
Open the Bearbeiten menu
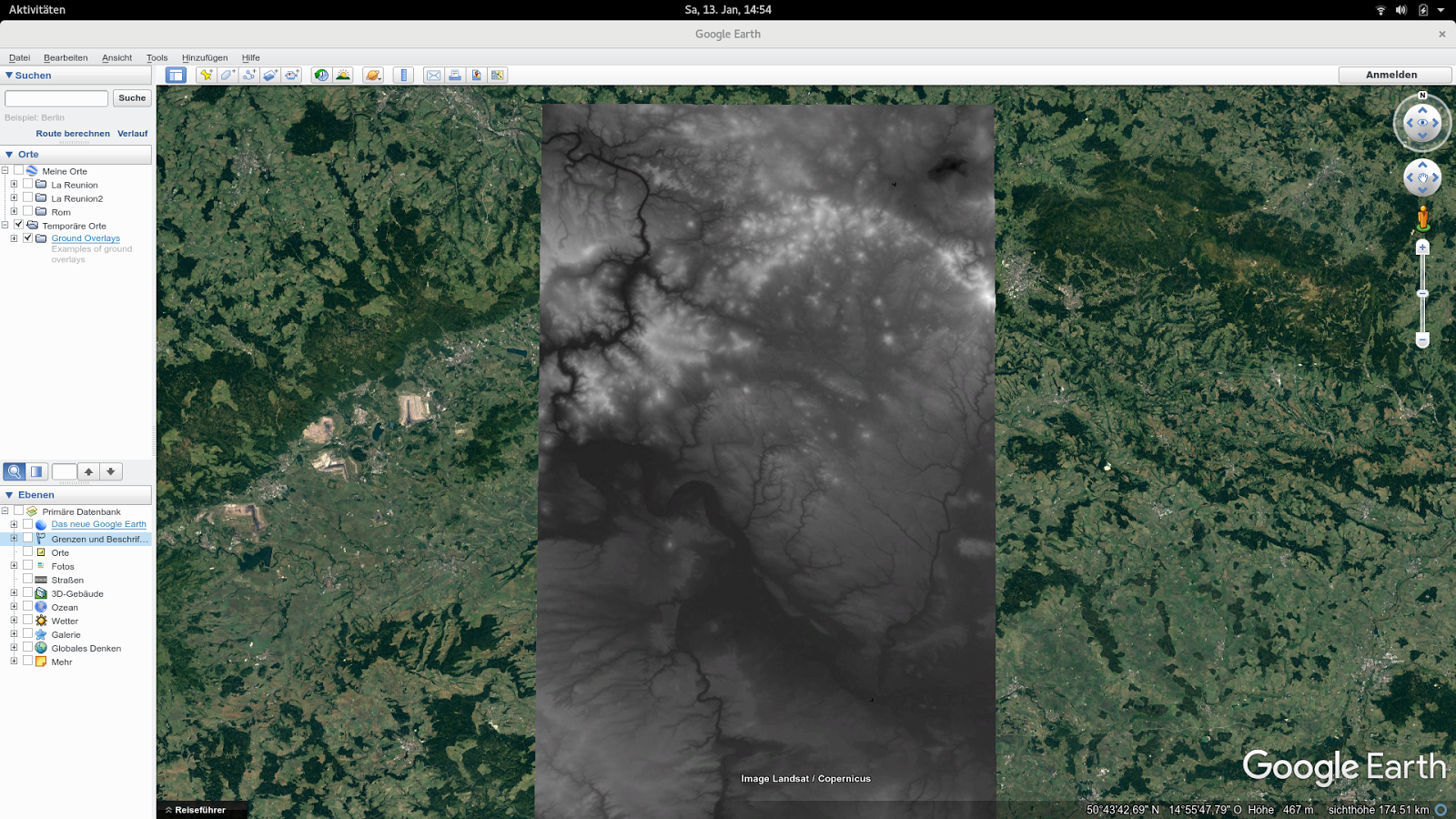click(x=66, y=57)
